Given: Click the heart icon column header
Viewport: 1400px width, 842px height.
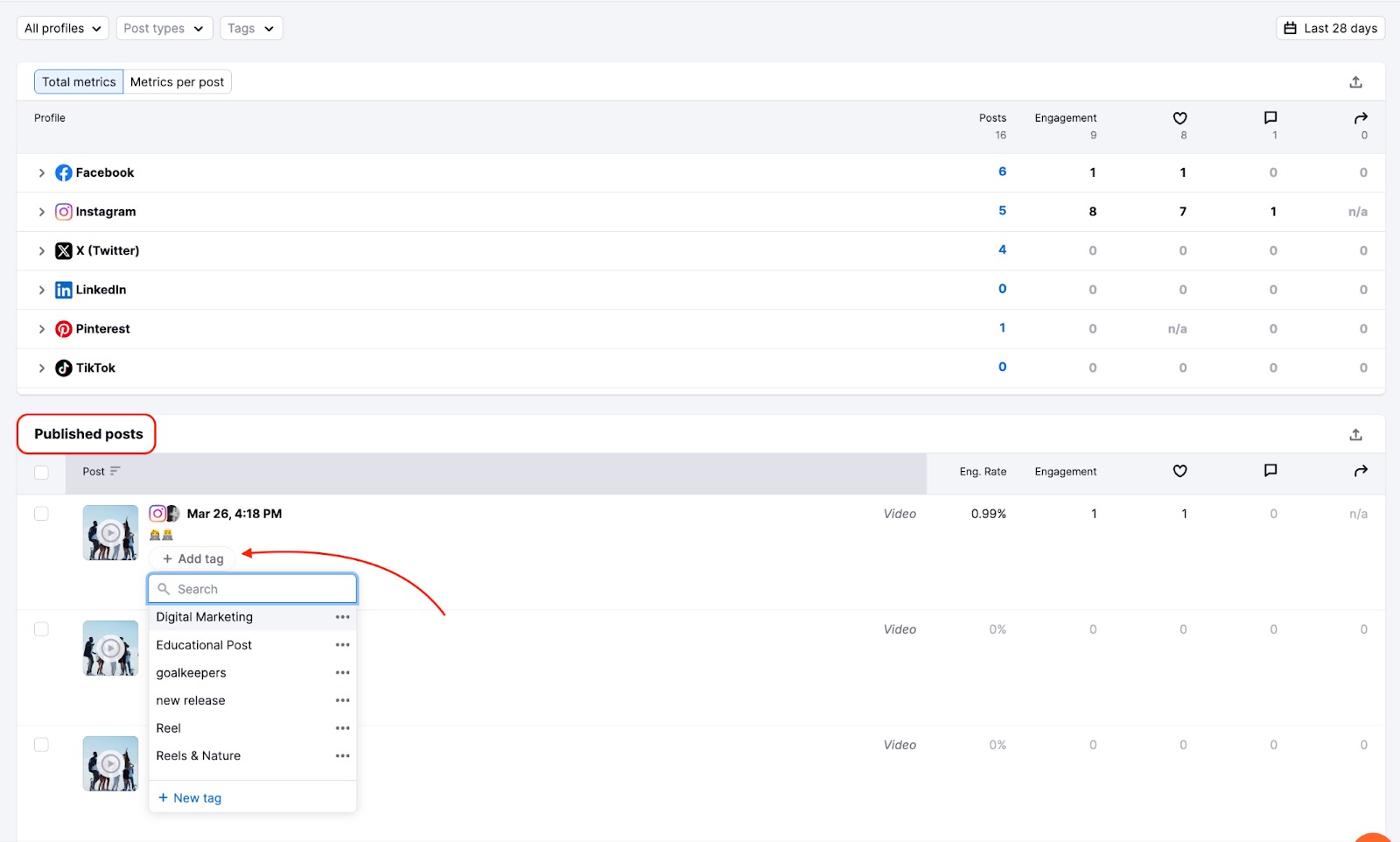Looking at the screenshot, I should pos(1179,119).
